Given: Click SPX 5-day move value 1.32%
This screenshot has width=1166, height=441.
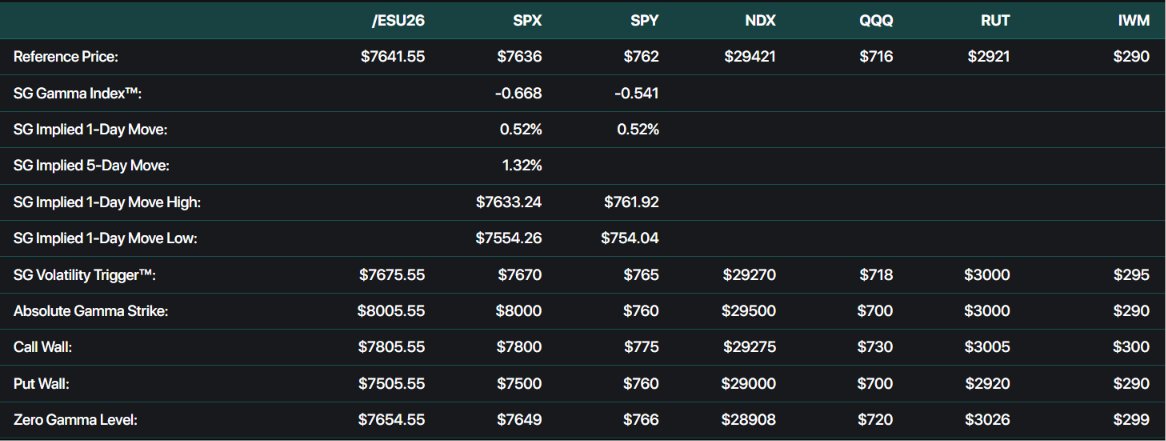Looking at the screenshot, I should pos(522,166).
